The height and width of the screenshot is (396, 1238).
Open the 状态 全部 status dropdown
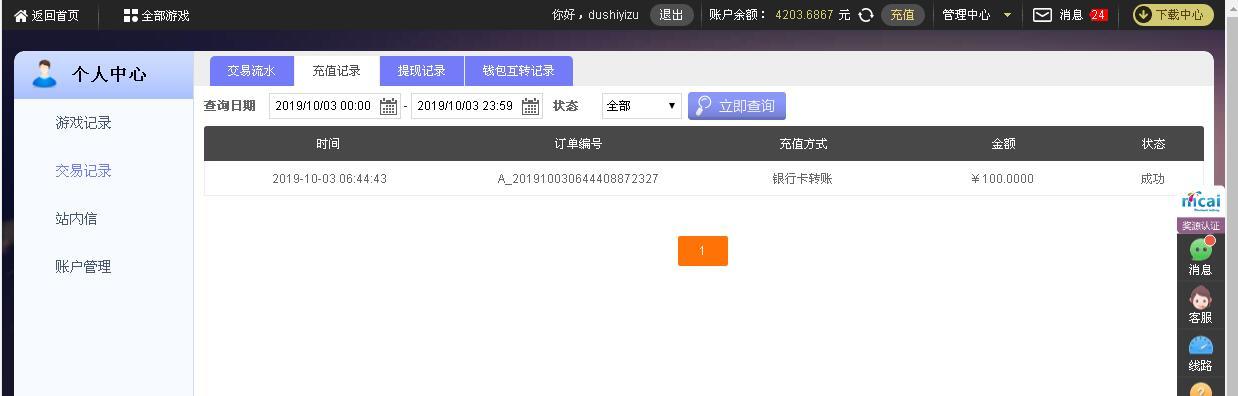[641, 106]
